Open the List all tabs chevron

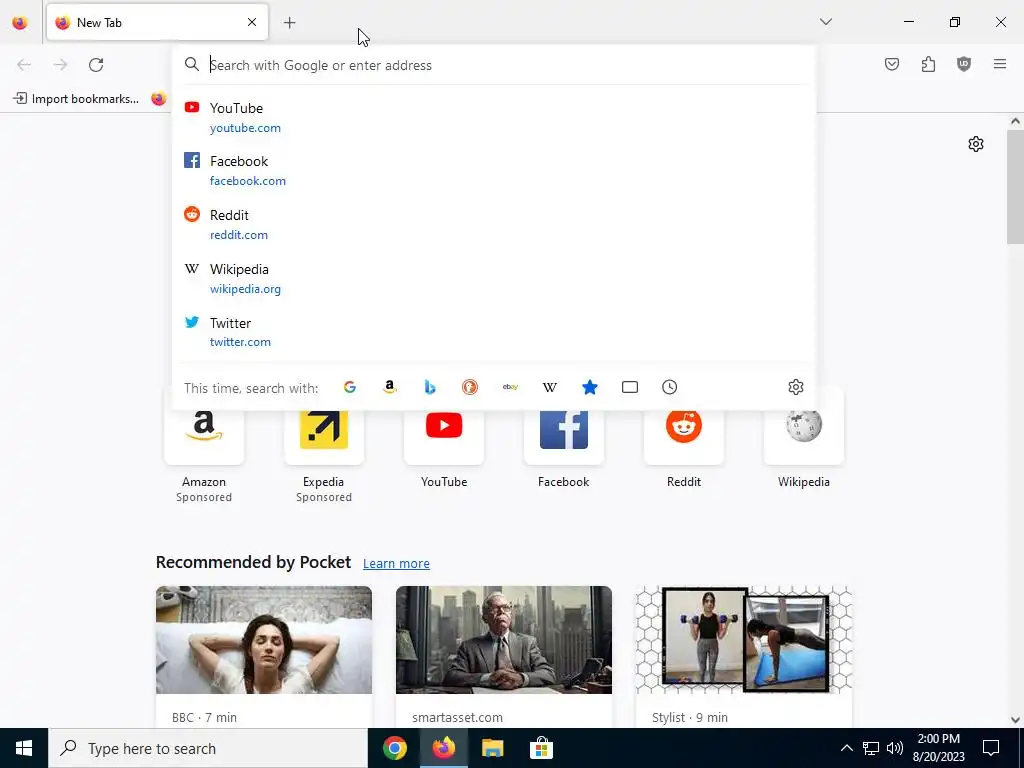tap(825, 22)
